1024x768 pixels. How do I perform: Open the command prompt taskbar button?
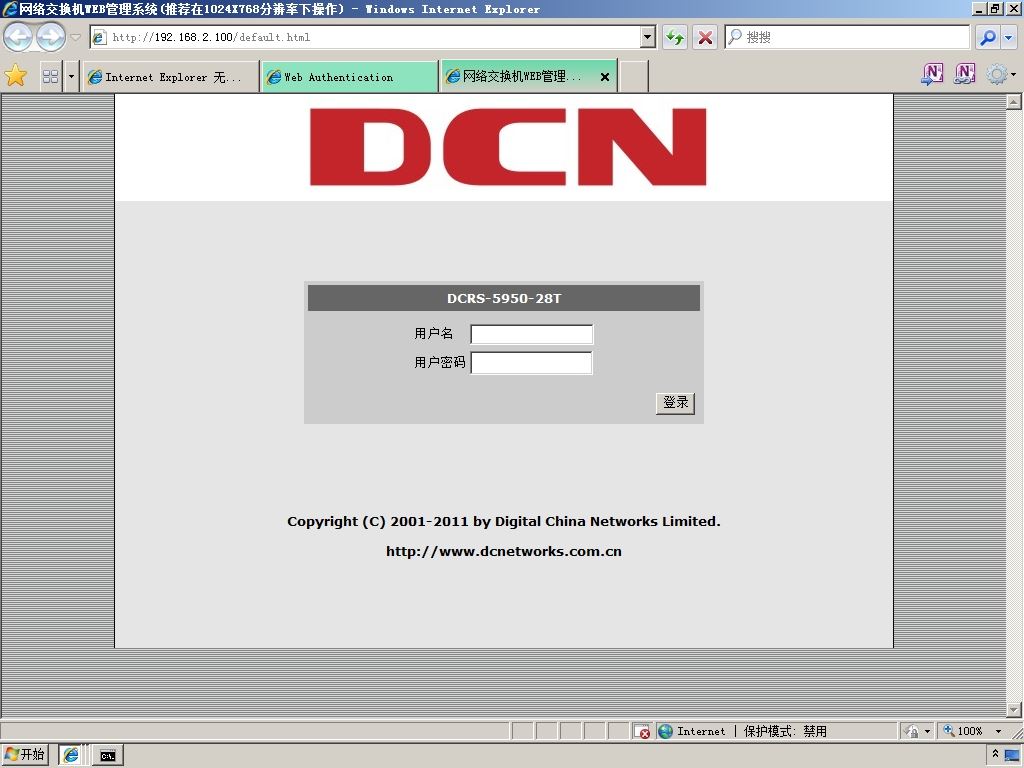[x=108, y=755]
